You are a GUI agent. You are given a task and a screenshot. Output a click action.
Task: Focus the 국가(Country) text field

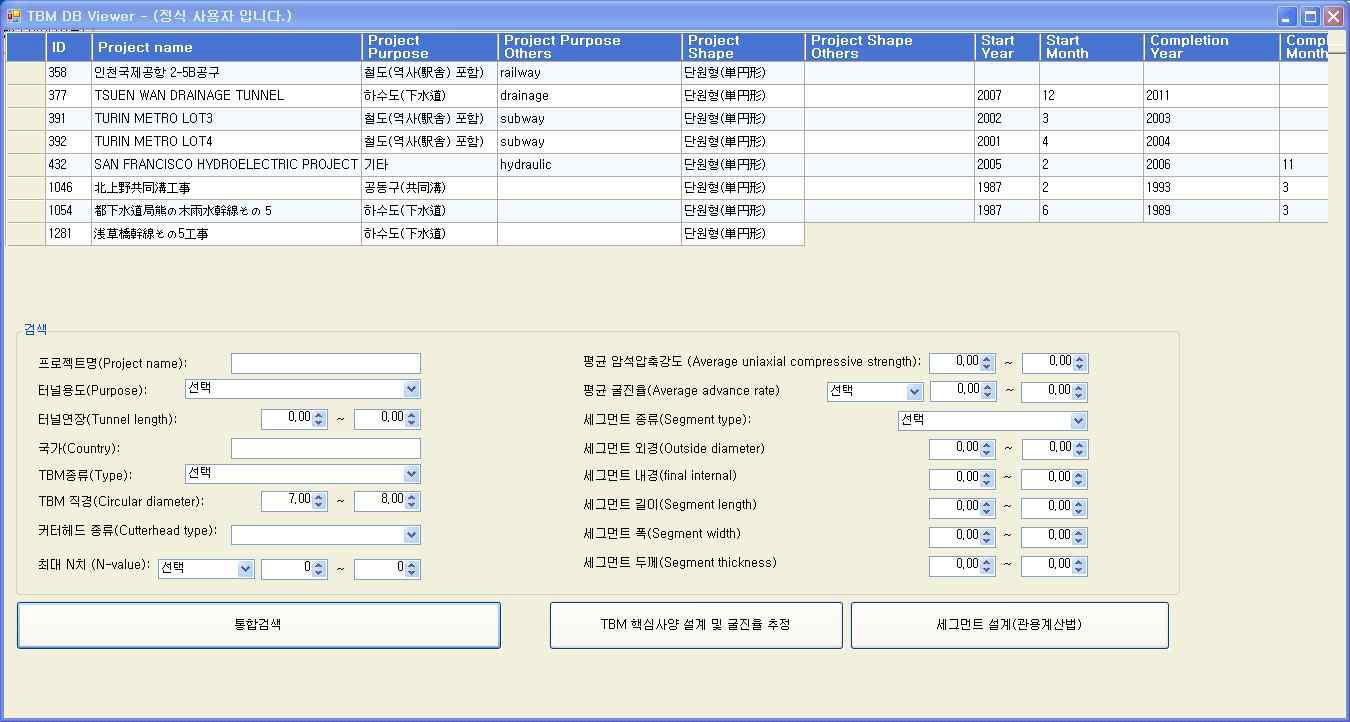326,448
